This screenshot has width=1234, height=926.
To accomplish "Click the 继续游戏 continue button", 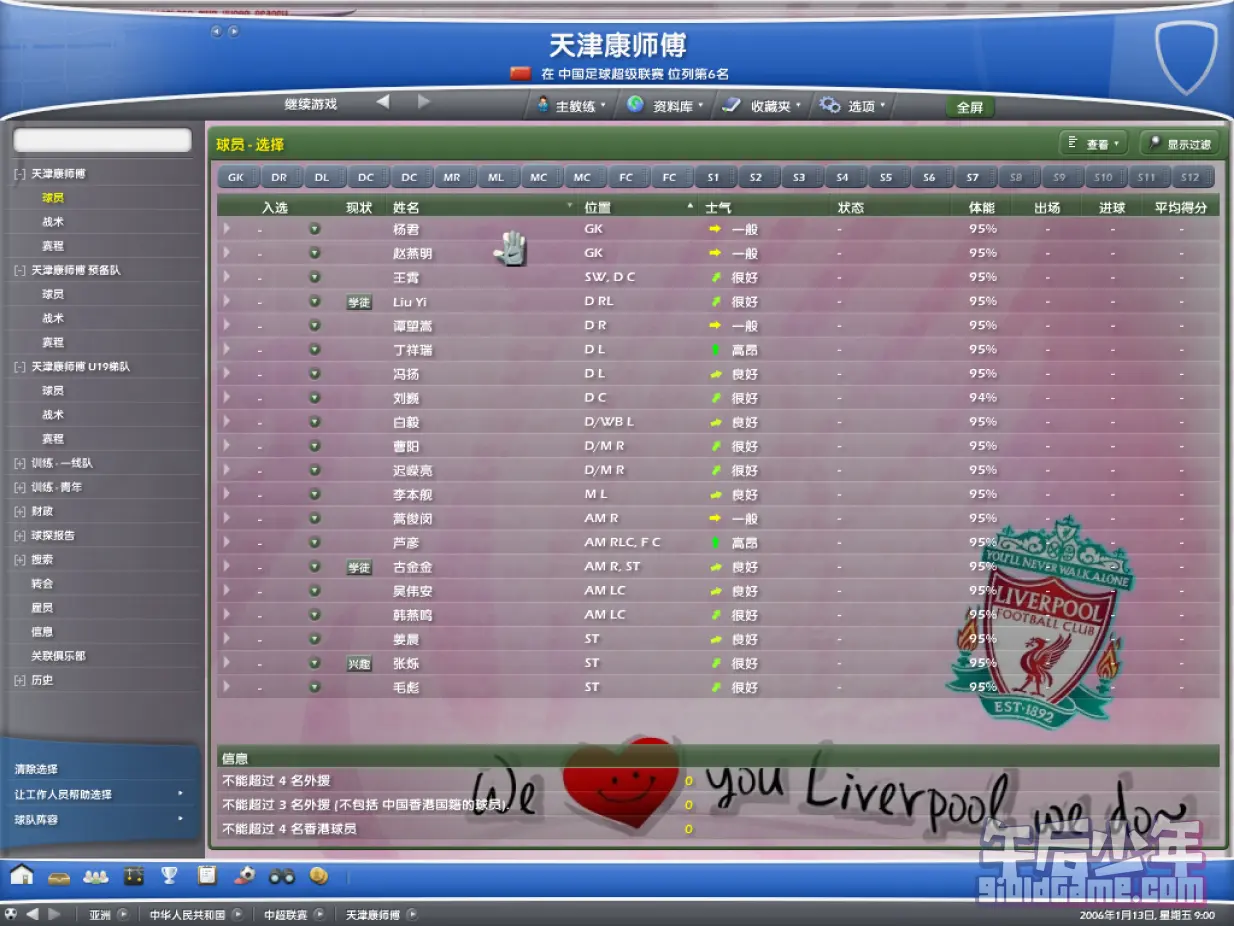I will pos(311,104).
